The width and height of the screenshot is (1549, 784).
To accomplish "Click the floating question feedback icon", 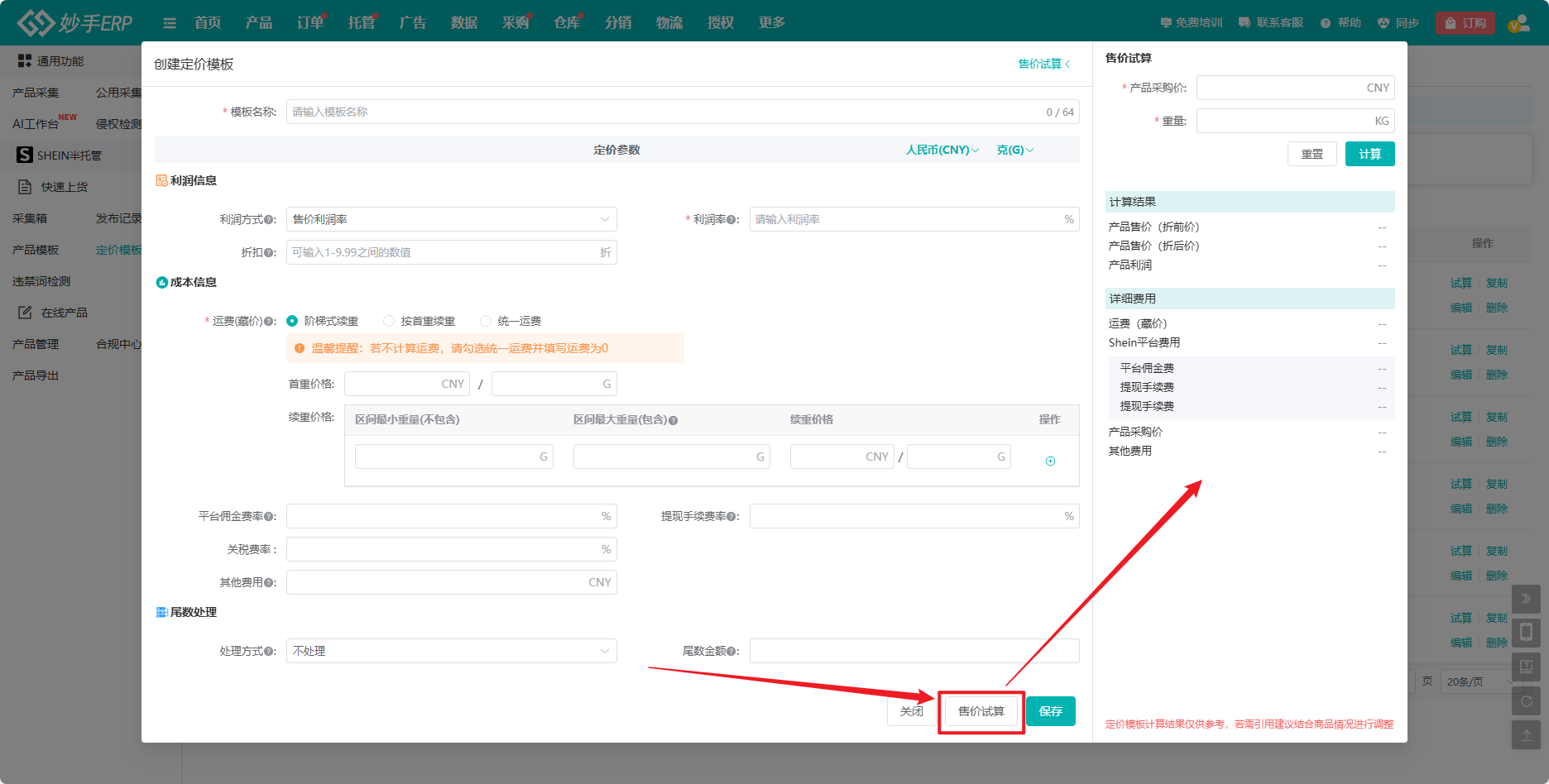I will click(1526, 667).
